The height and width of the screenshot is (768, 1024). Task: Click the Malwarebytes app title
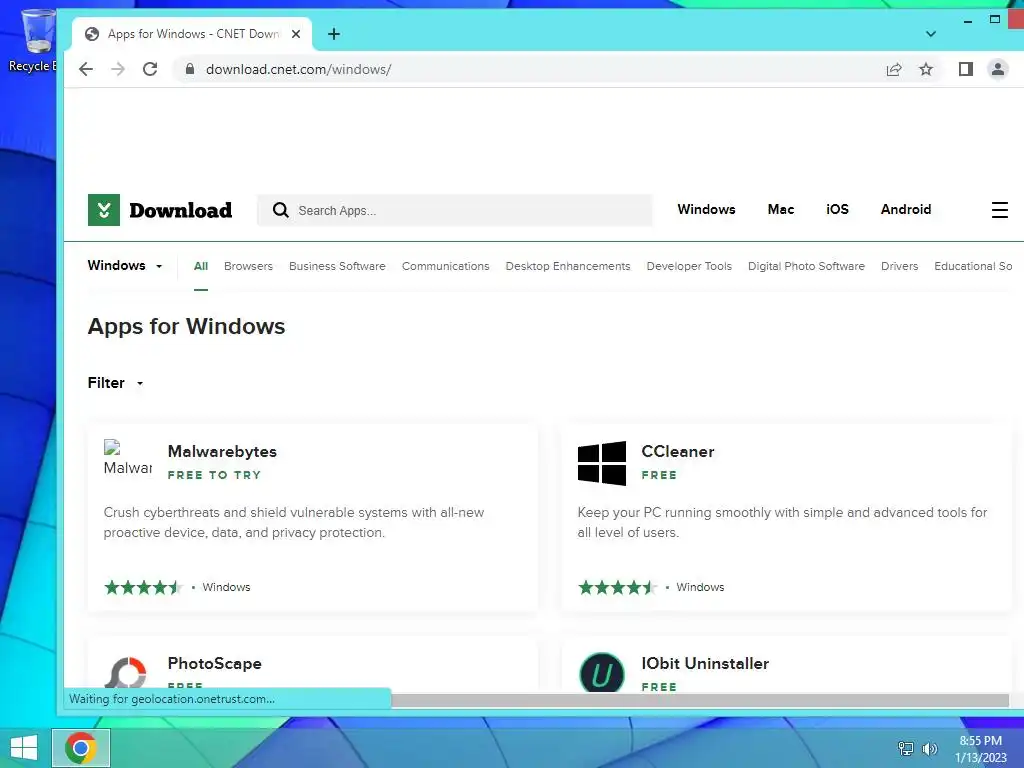222,451
